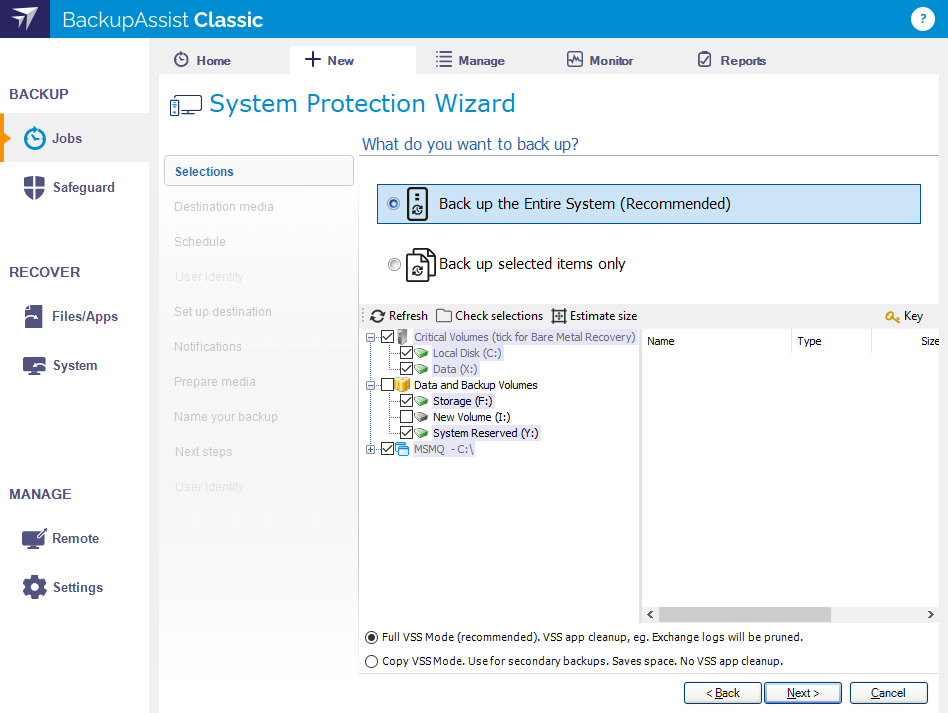The image size is (948, 713).
Task: Select Back up selected items only radio
Action: (394, 264)
